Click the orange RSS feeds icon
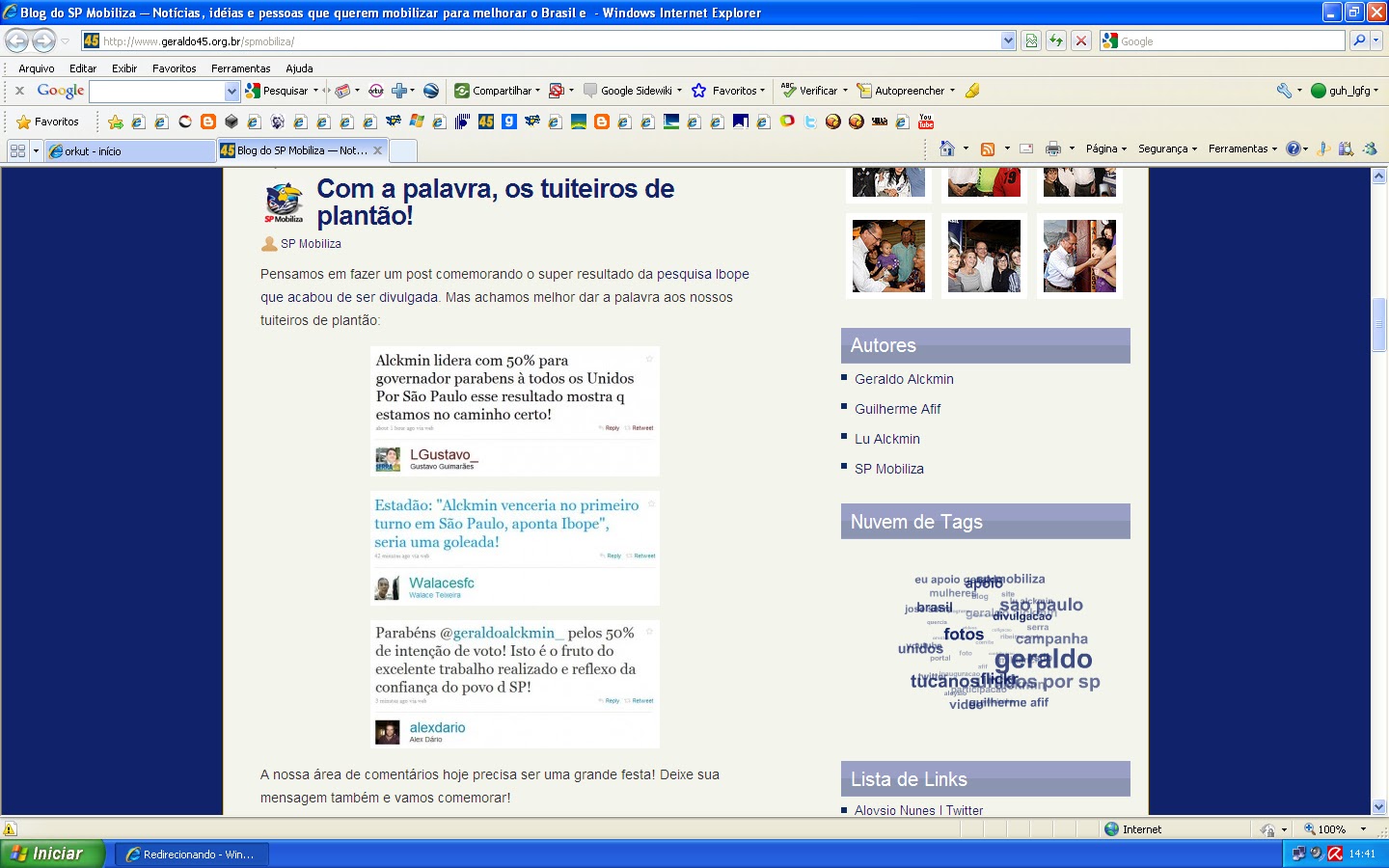This screenshot has height=868, width=1389. tap(987, 149)
